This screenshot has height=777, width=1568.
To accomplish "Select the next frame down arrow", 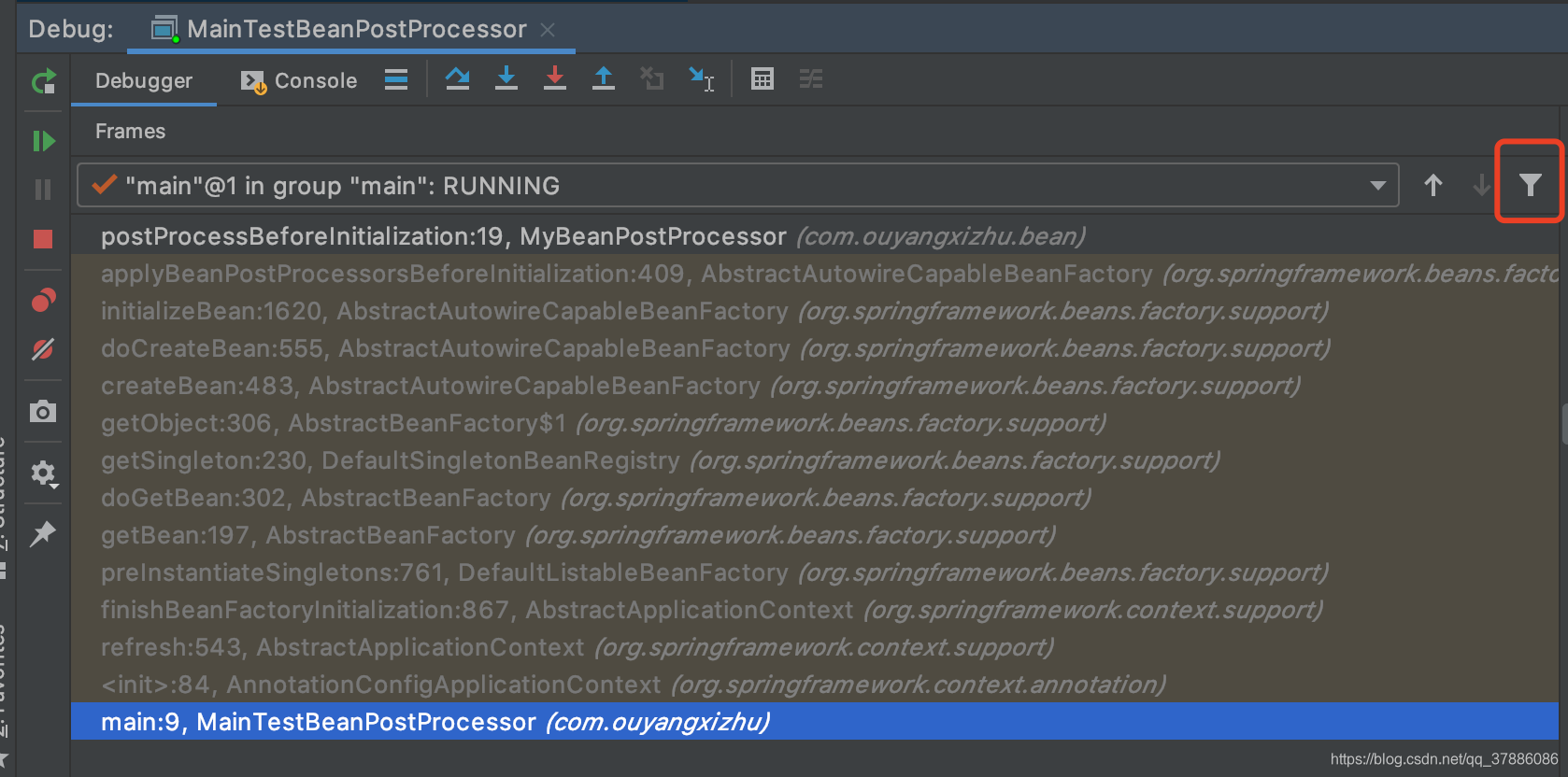I will [x=1482, y=185].
